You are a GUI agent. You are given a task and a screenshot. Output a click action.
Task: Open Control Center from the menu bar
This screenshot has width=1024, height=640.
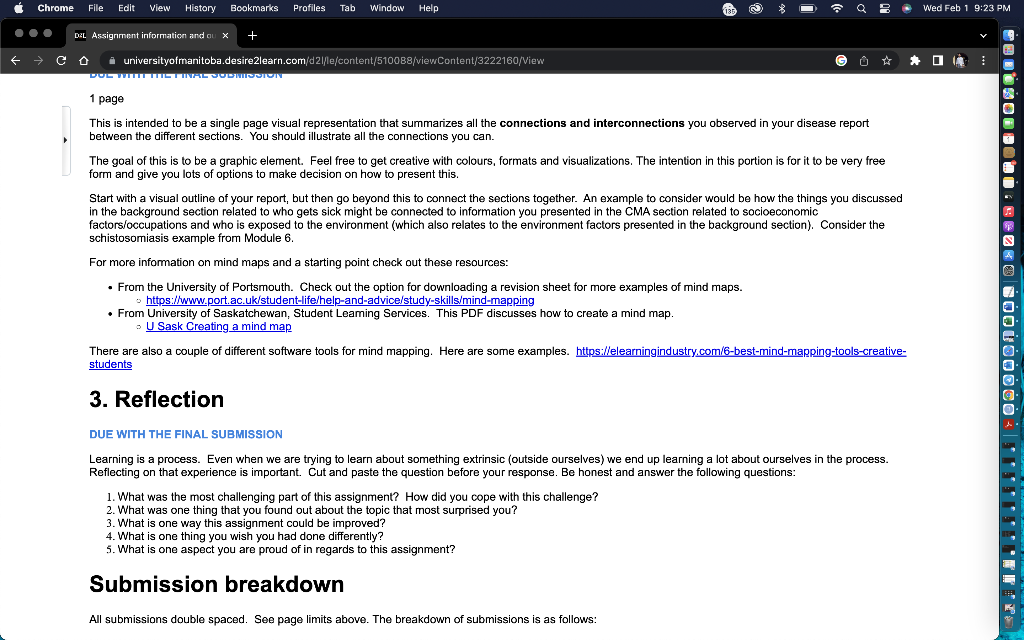click(x=882, y=8)
